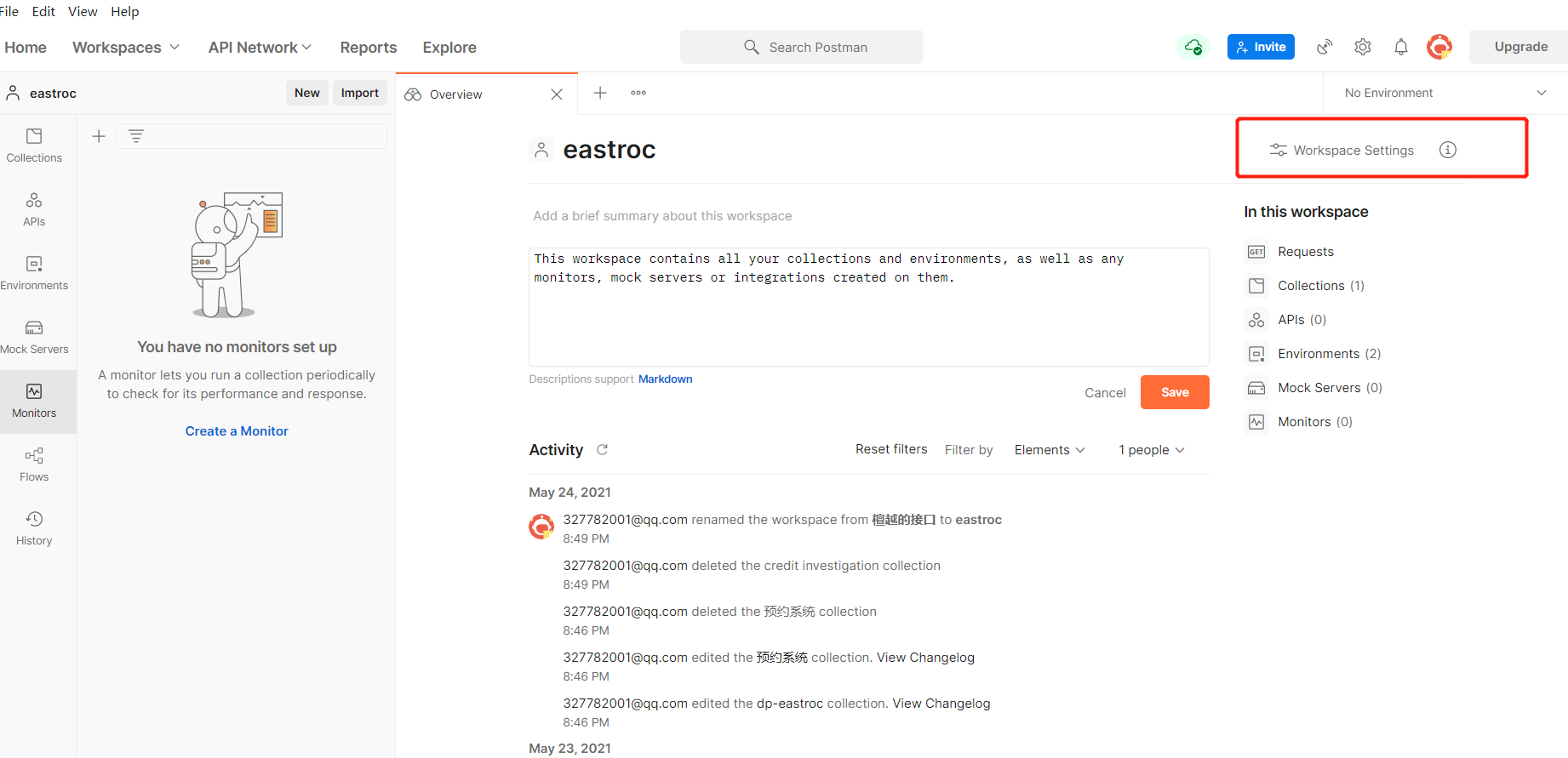The image size is (1568, 758).
Task: Click the plus icon to create a monitor
Action: point(99,136)
